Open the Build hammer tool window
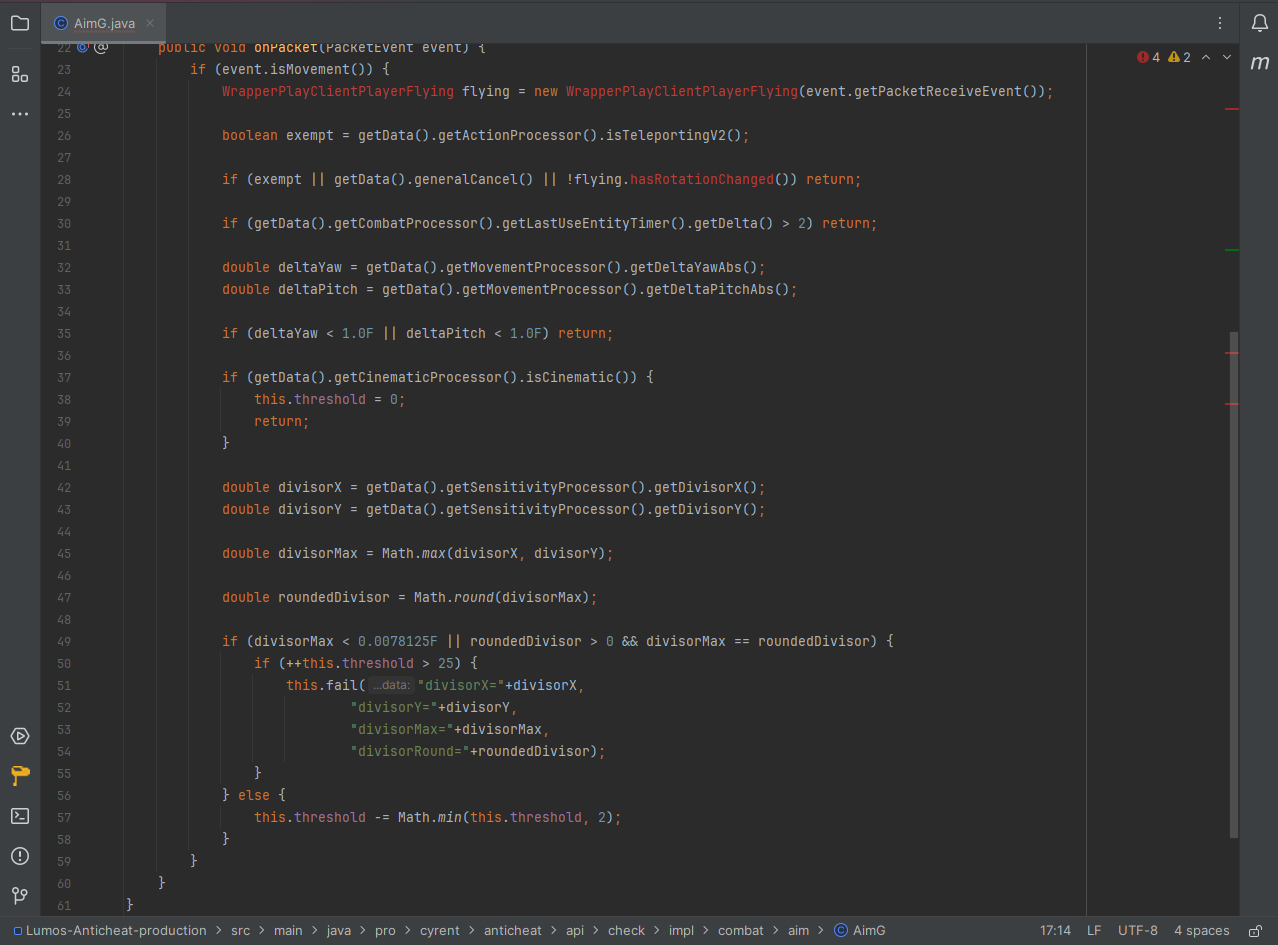Image resolution: width=1278 pixels, height=945 pixels. tap(20, 776)
